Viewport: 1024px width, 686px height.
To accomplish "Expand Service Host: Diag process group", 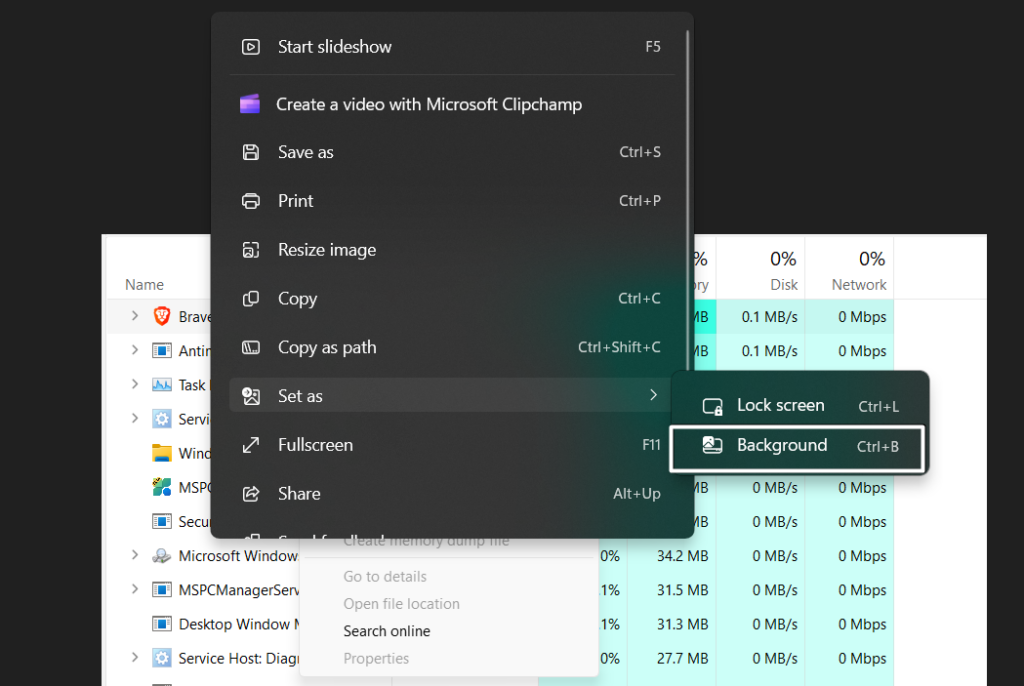I will click(134, 658).
